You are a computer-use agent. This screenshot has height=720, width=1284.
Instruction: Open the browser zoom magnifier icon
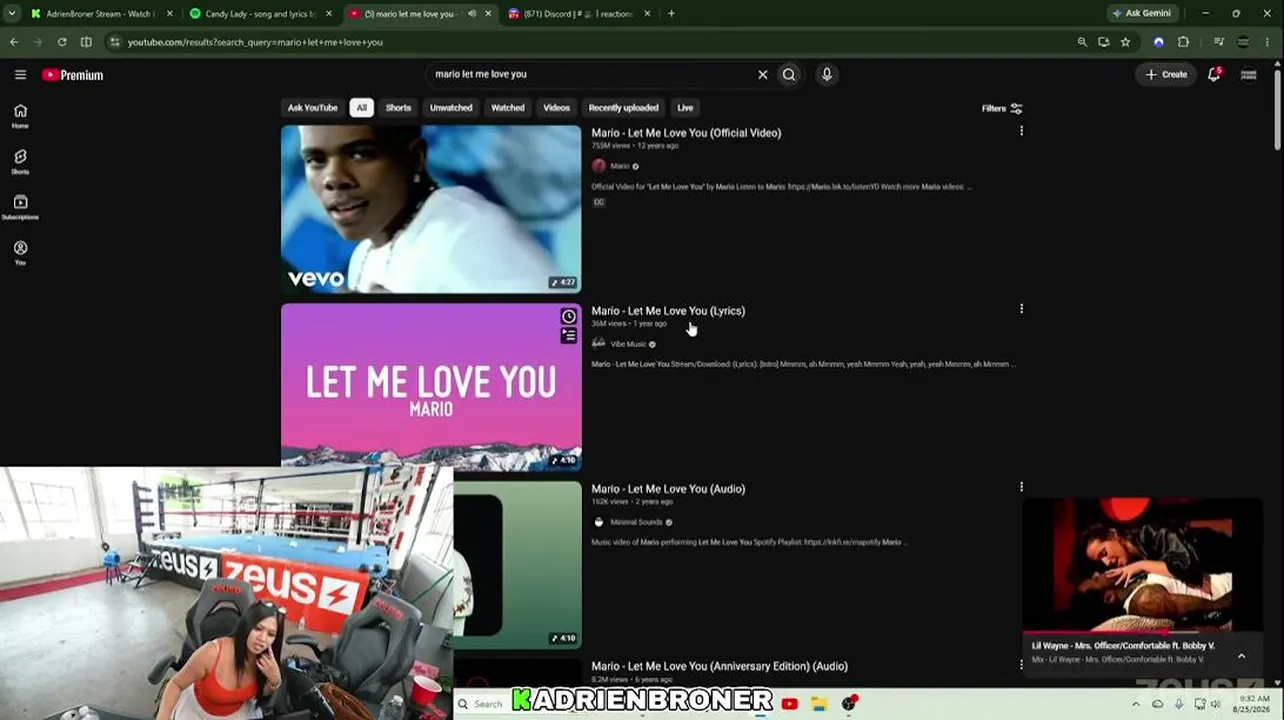pos(1082,42)
